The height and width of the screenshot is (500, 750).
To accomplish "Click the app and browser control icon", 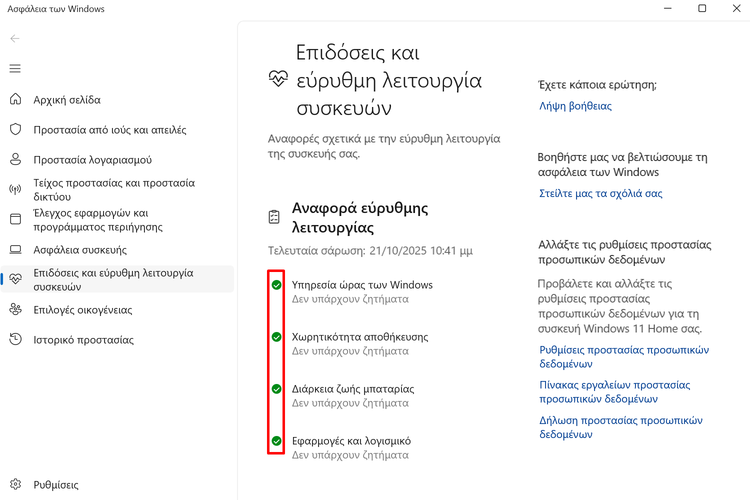I will [15, 220].
